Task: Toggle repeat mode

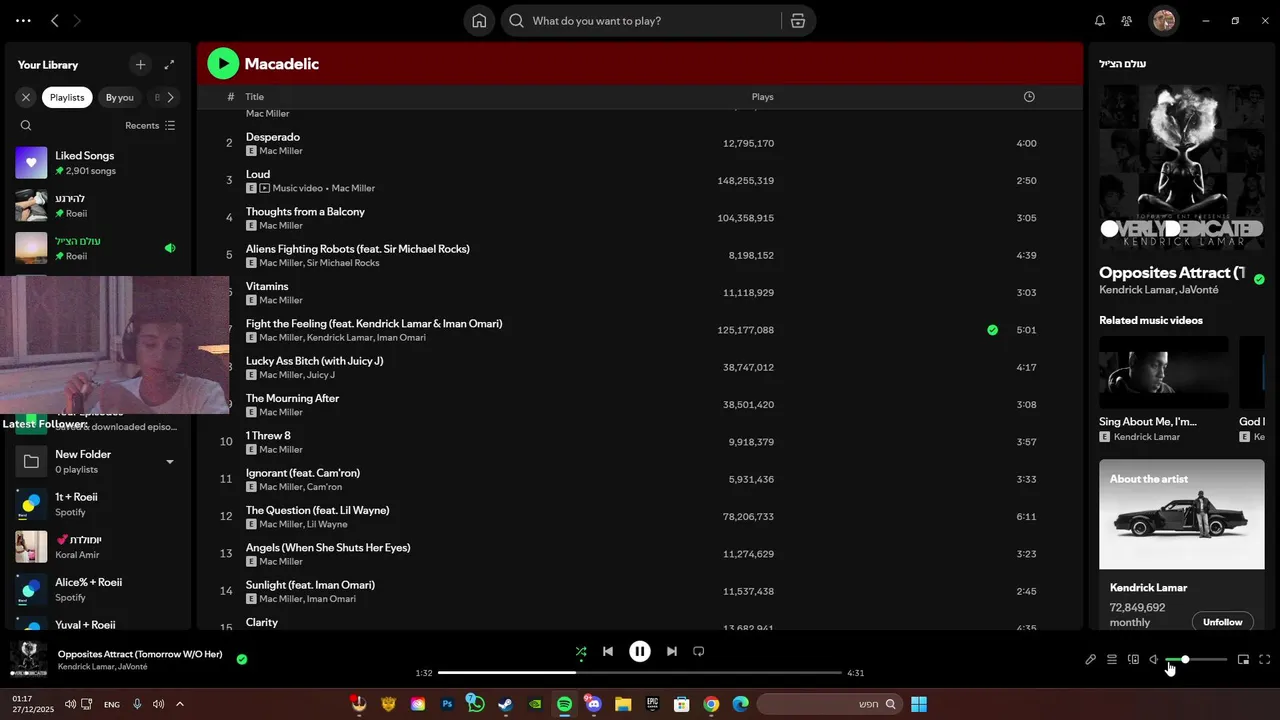Action: (699, 652)
